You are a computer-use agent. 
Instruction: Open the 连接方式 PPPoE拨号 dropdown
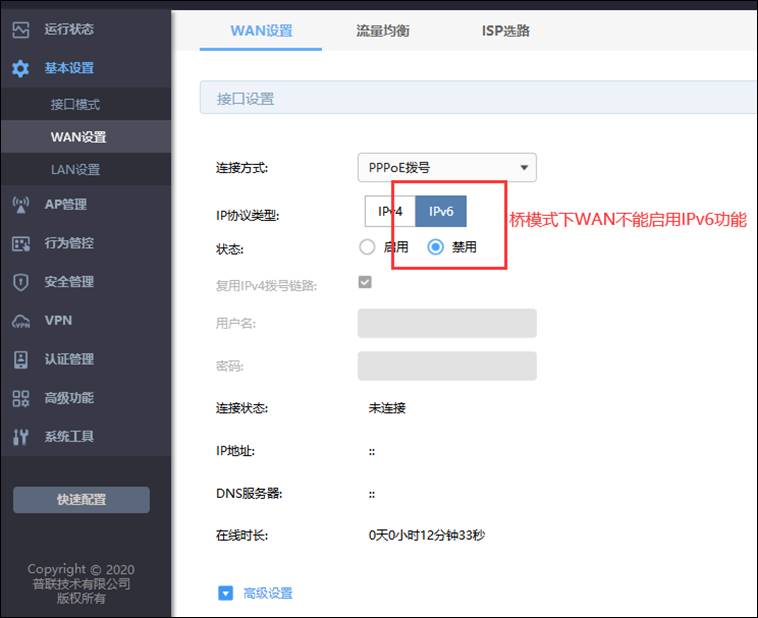447,168
